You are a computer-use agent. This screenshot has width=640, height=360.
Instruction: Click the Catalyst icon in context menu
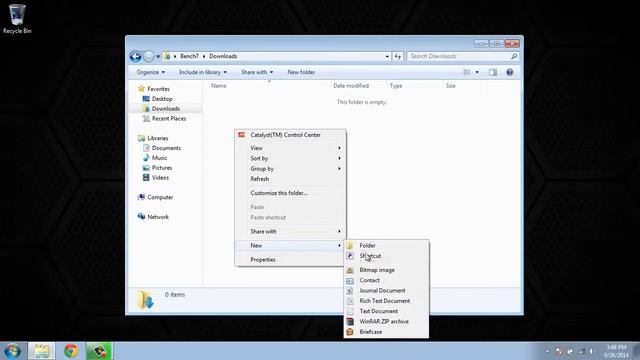click(242, 135)
